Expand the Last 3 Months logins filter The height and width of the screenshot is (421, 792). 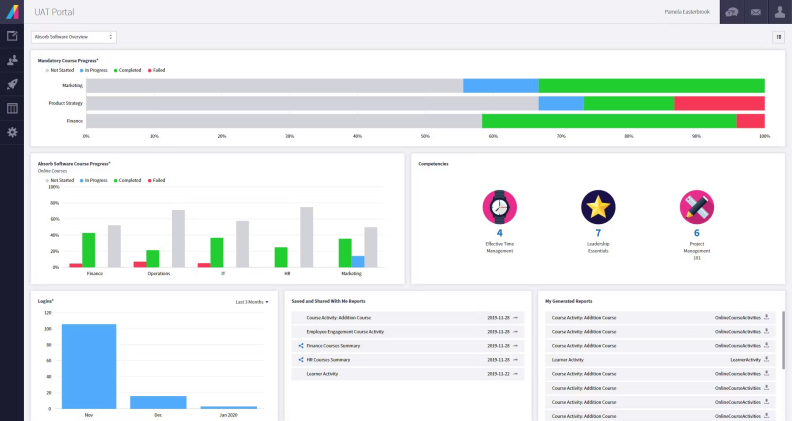pyautogui.click(x=252, y=301)
